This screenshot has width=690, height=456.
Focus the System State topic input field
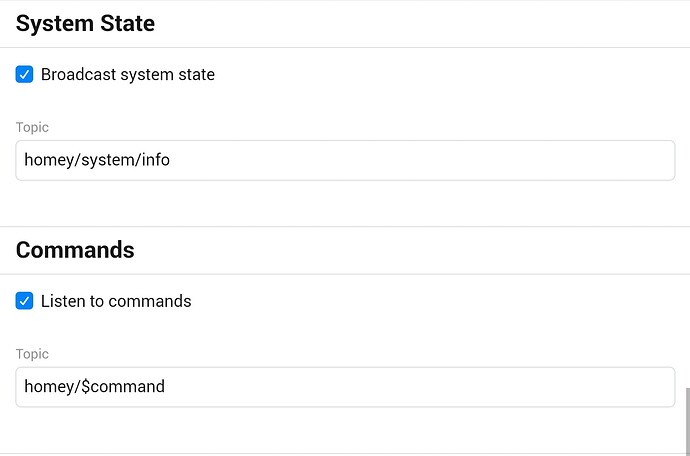(x=345, y=160)
